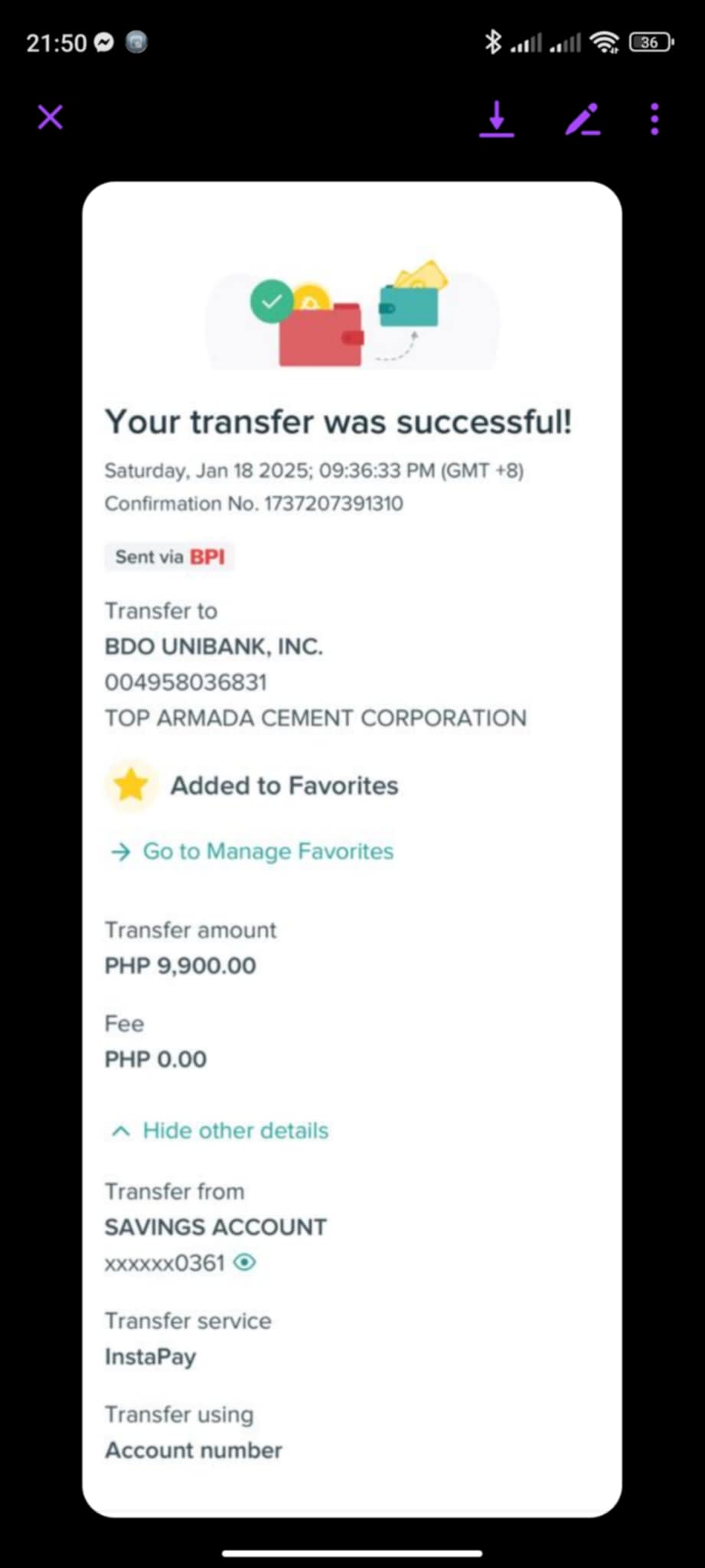
Task: Tap the collapse chevron beside Hide other details
Action: tap(121, 1131)
